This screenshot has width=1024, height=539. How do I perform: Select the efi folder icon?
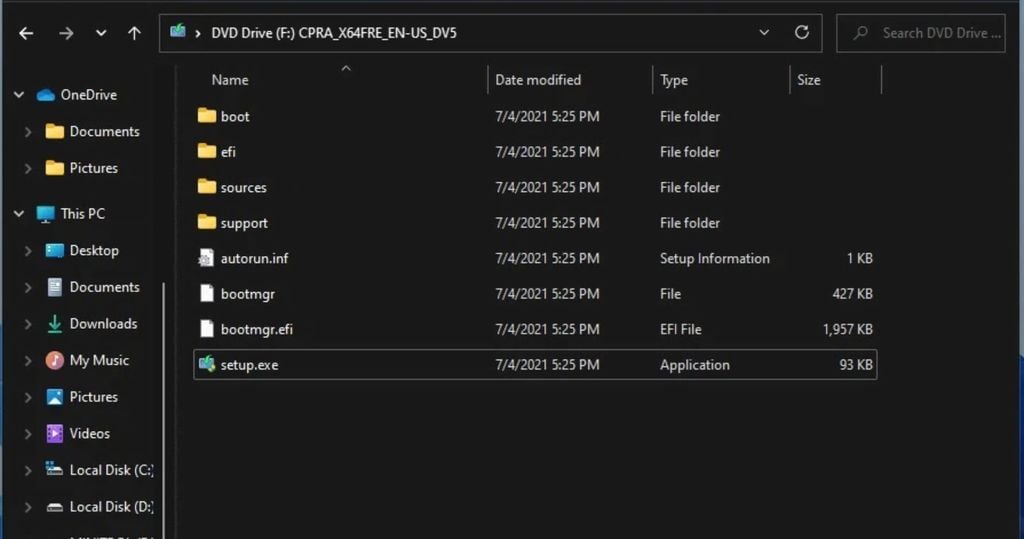[x=206, y=151]
